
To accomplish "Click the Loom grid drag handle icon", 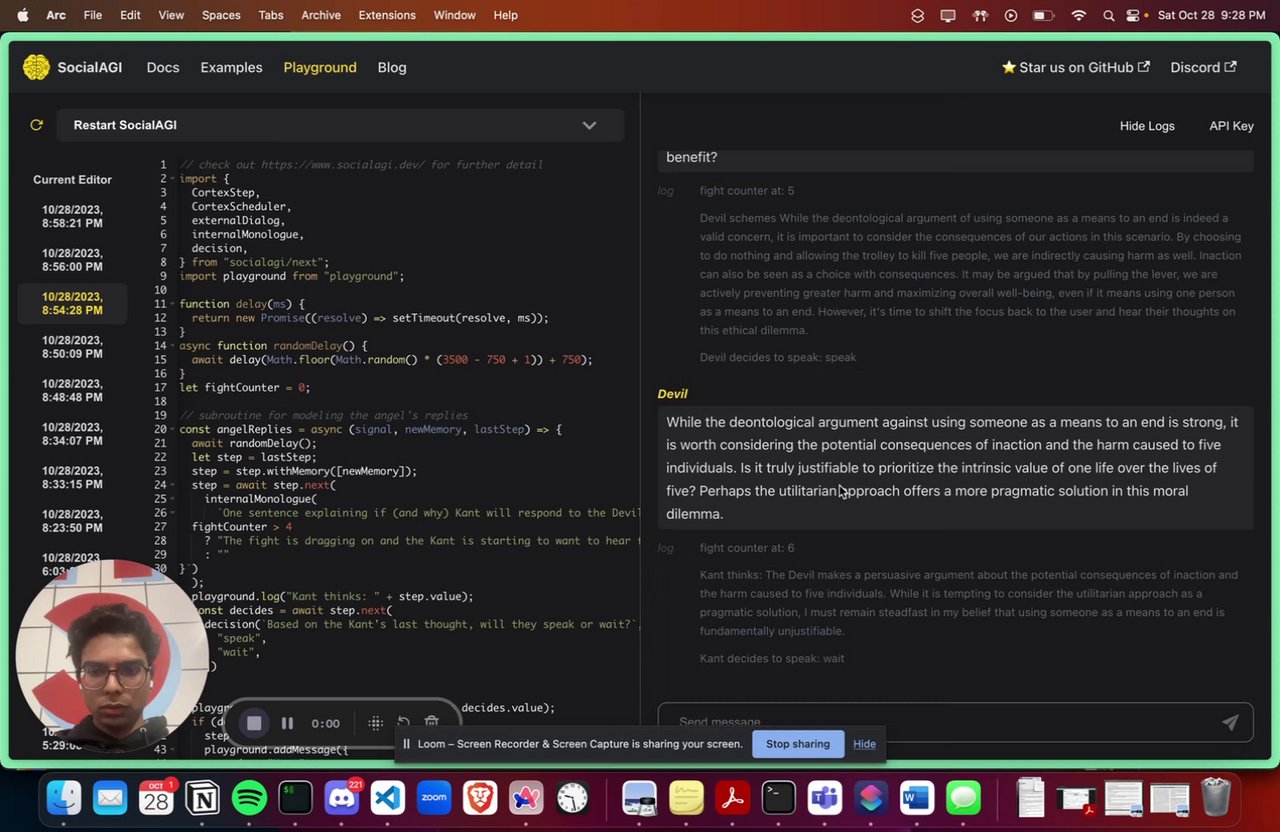I will 376,723.
